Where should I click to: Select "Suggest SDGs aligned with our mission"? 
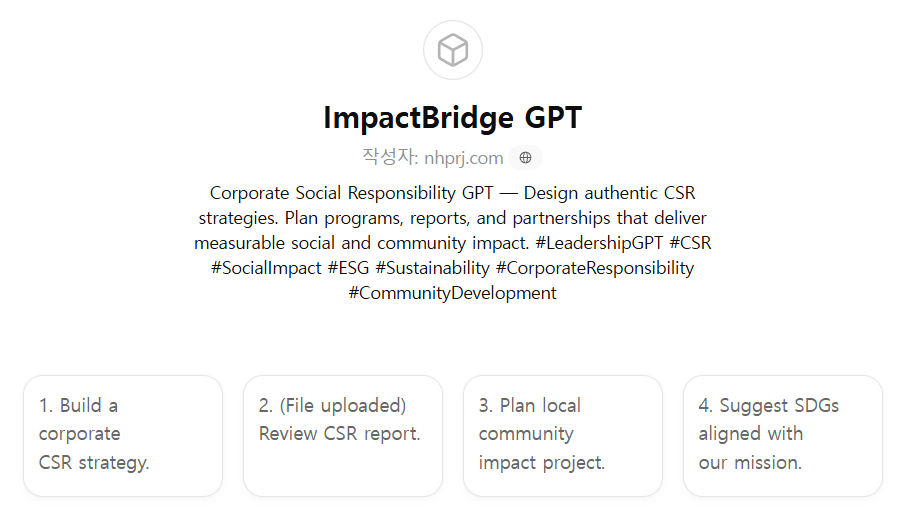(783, 435)
